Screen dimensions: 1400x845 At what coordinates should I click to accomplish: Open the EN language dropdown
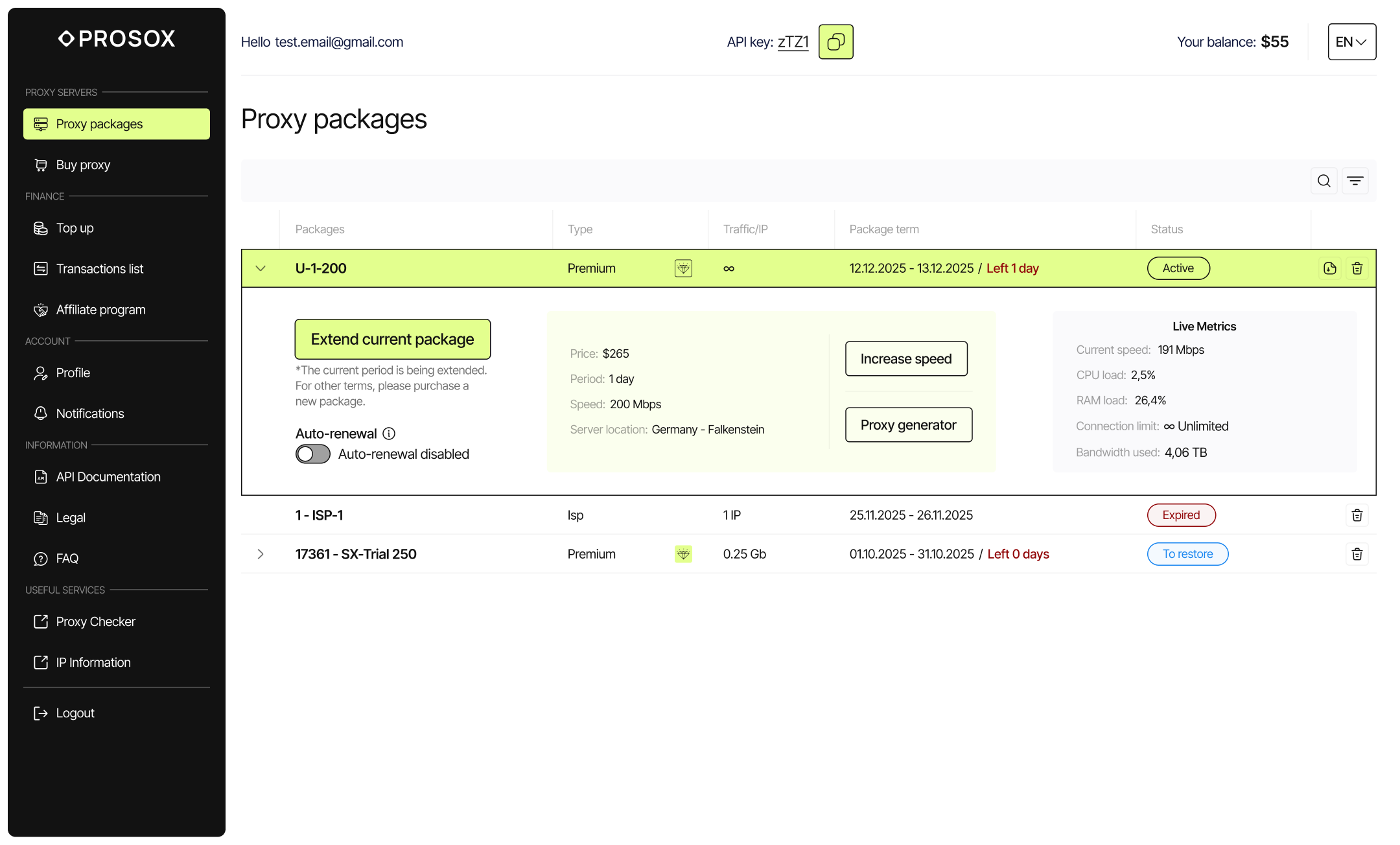pyautogui.click(x=1351, y=42)
